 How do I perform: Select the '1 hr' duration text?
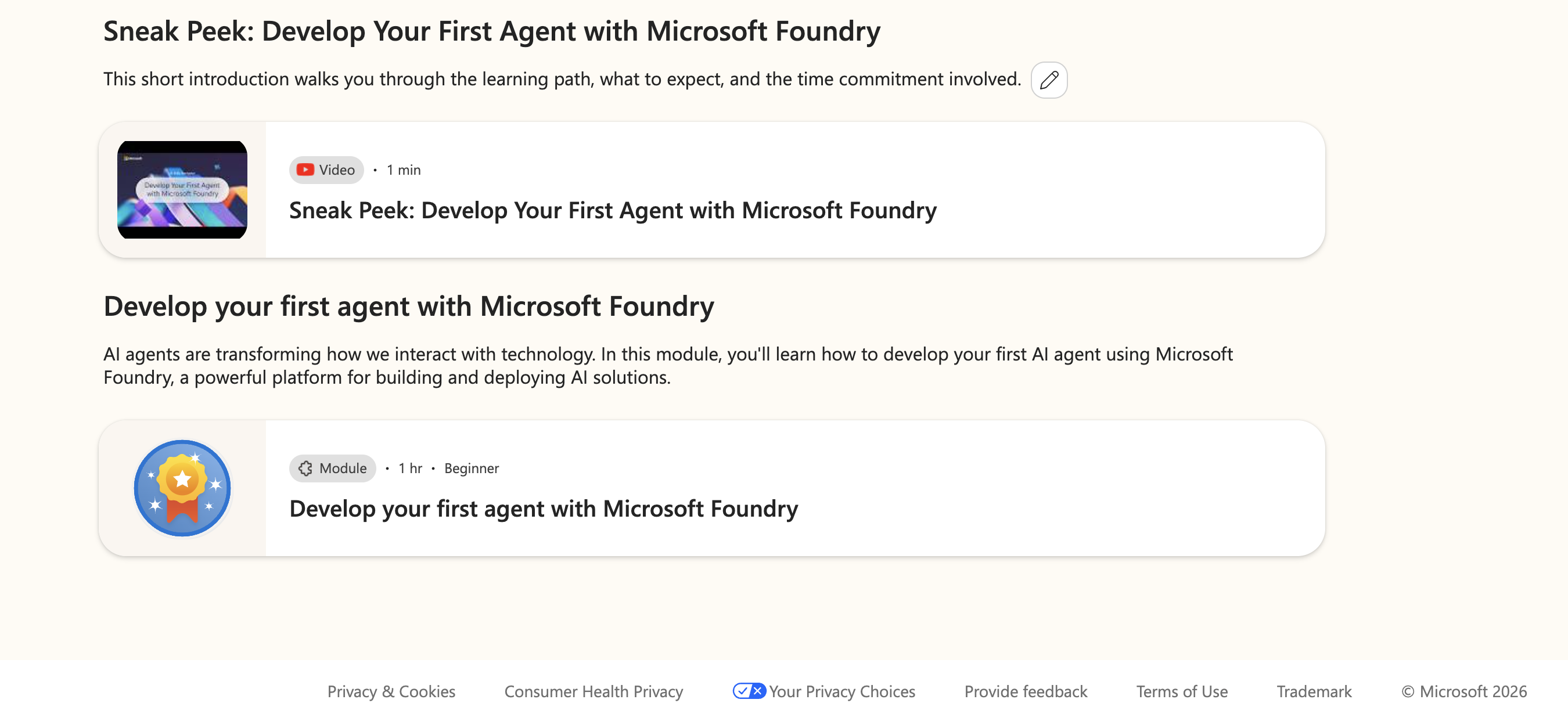410,468
